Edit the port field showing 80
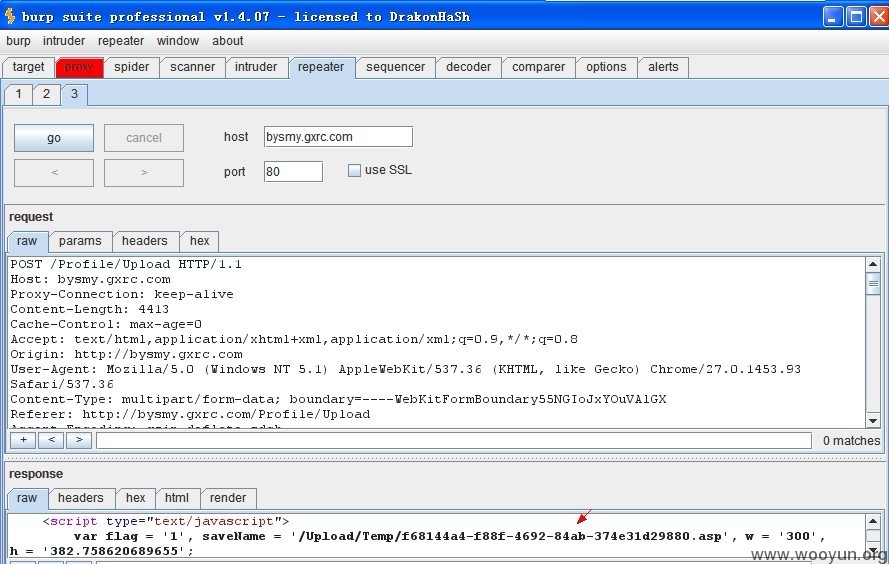 pos(293,171)
